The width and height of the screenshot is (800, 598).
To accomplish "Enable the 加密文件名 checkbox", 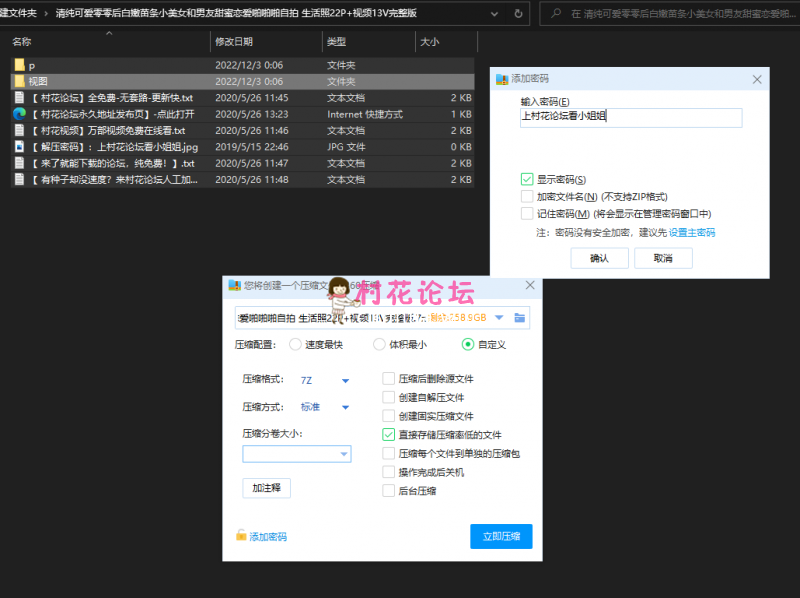I will point(527,196).
